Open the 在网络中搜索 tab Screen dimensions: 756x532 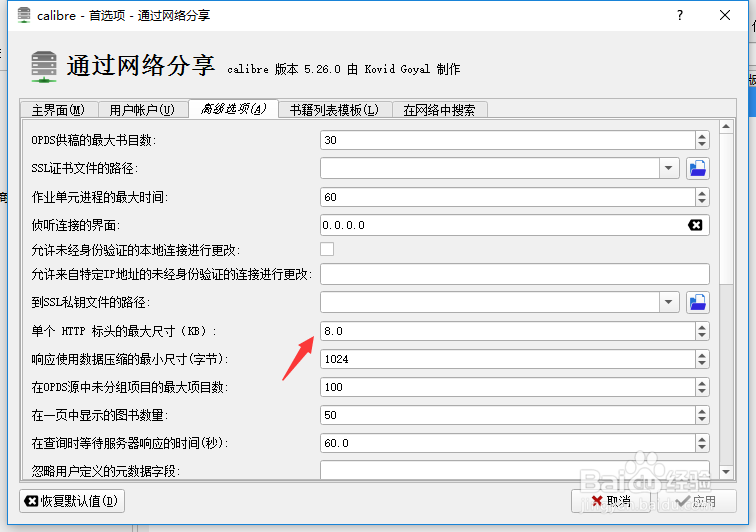coord(439,109)
